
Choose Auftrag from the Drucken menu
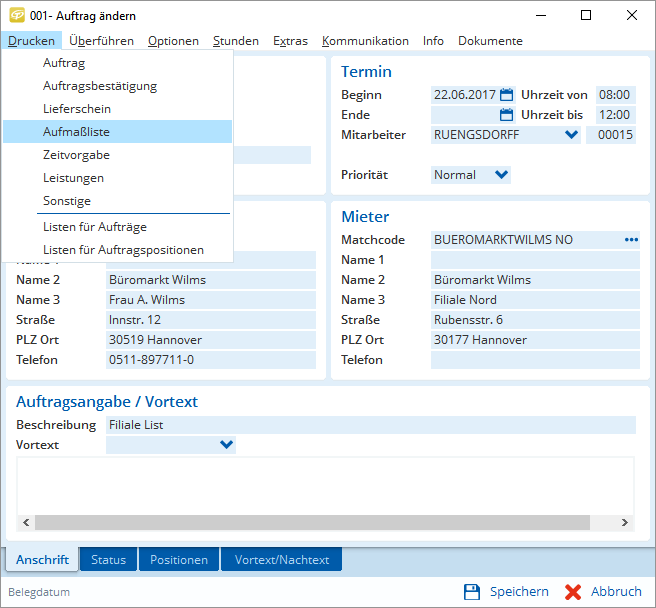(118, 63)
